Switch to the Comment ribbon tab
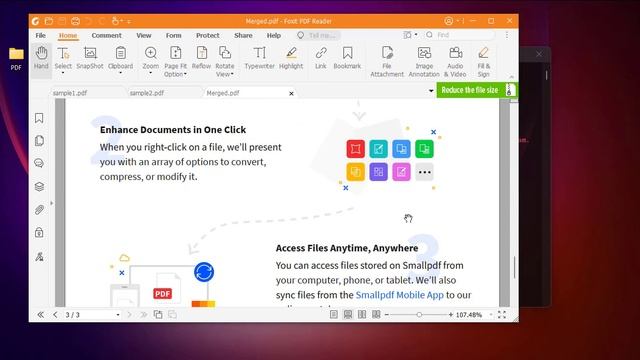Image resolution: width=640 pixels, height=360 pixels. pyautogui.click(x=107, y=36)
